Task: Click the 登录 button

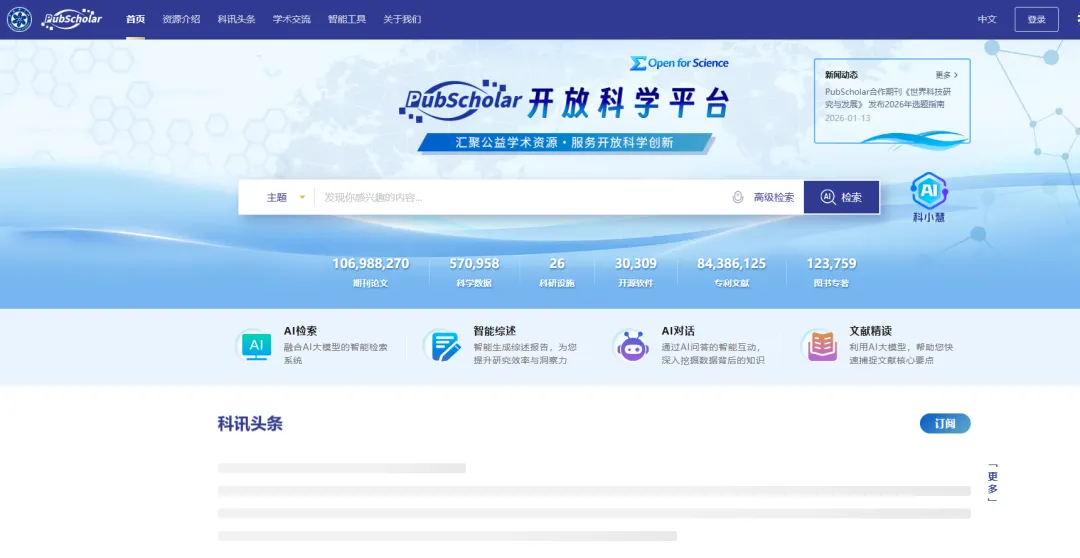Action: pos(1037,19)
